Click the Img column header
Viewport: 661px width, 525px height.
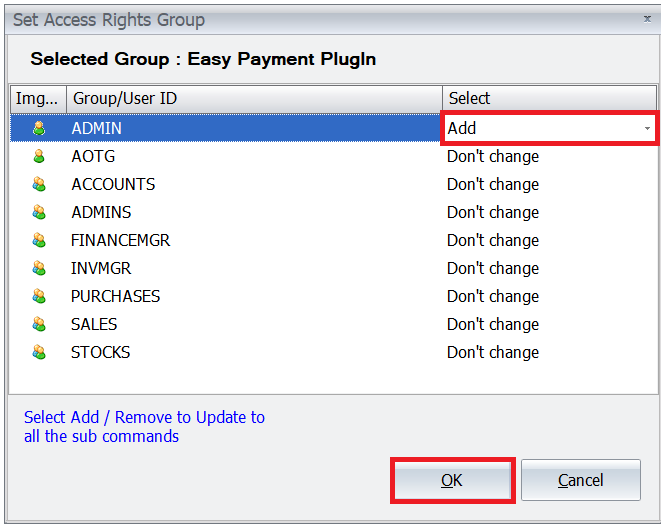click(x=38, y=98)
